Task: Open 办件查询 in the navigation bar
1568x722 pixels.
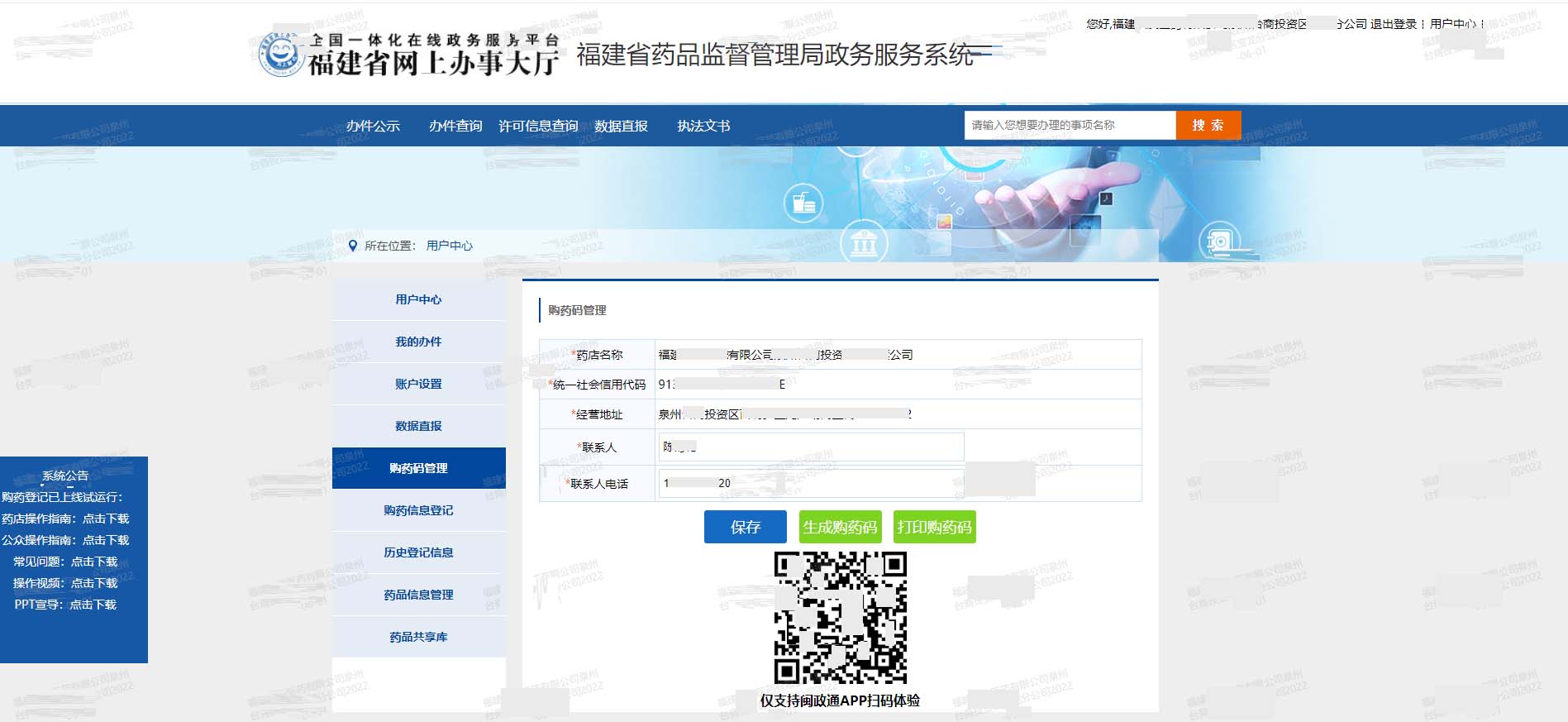Action: (x=455, y=126)
